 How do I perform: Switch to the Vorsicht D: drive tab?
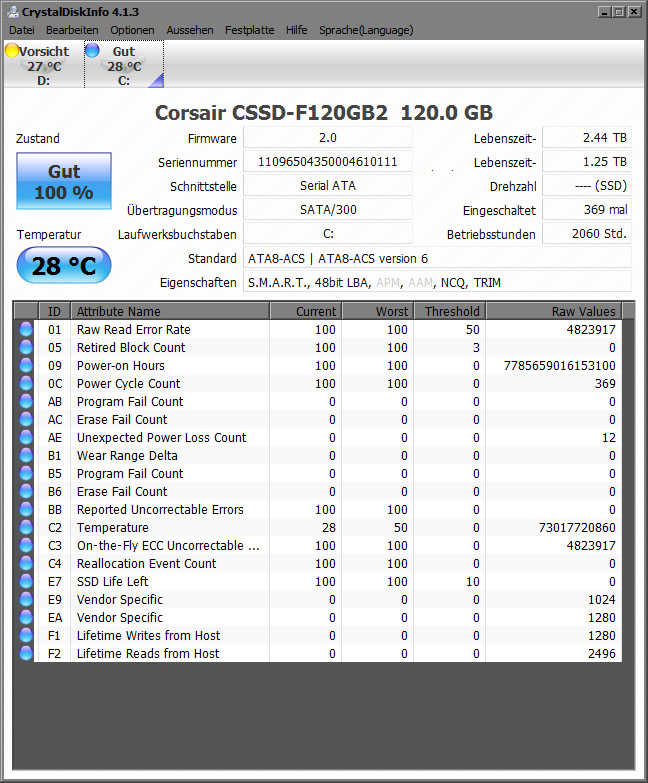tap(43, 65)
